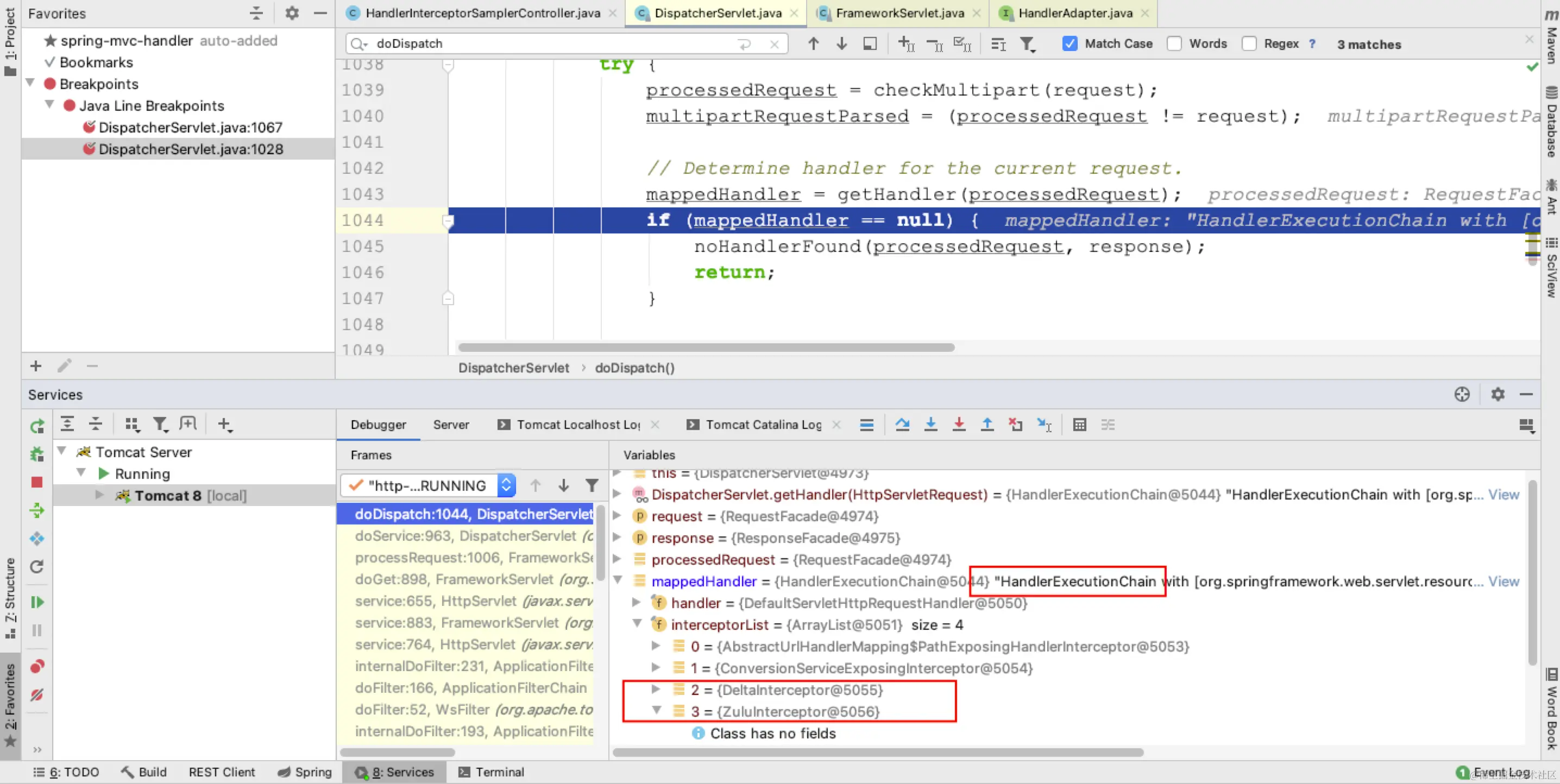Viewport: 1560px width, 784px height.
Task: Enable the Words checkbox
Action: tap(1174, 43)
